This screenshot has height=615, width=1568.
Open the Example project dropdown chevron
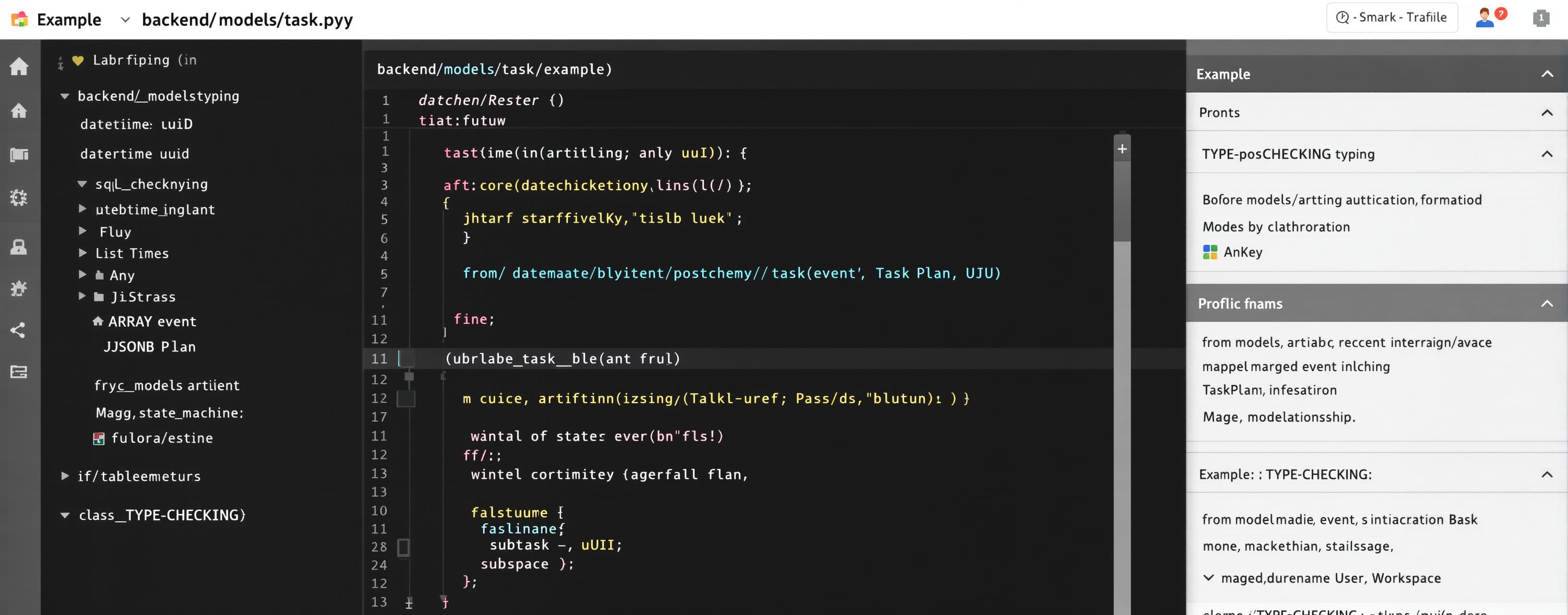tap(125, 20)
